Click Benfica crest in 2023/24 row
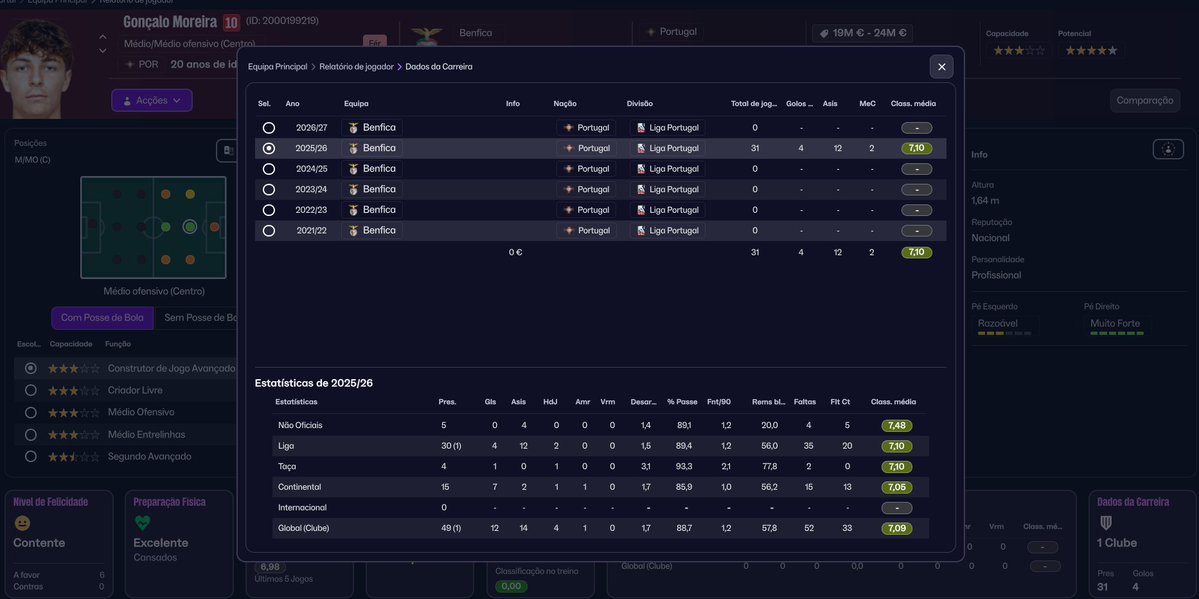Viewport: 1199px width, 599px height. pyautogui.click(x=353, y=190)
